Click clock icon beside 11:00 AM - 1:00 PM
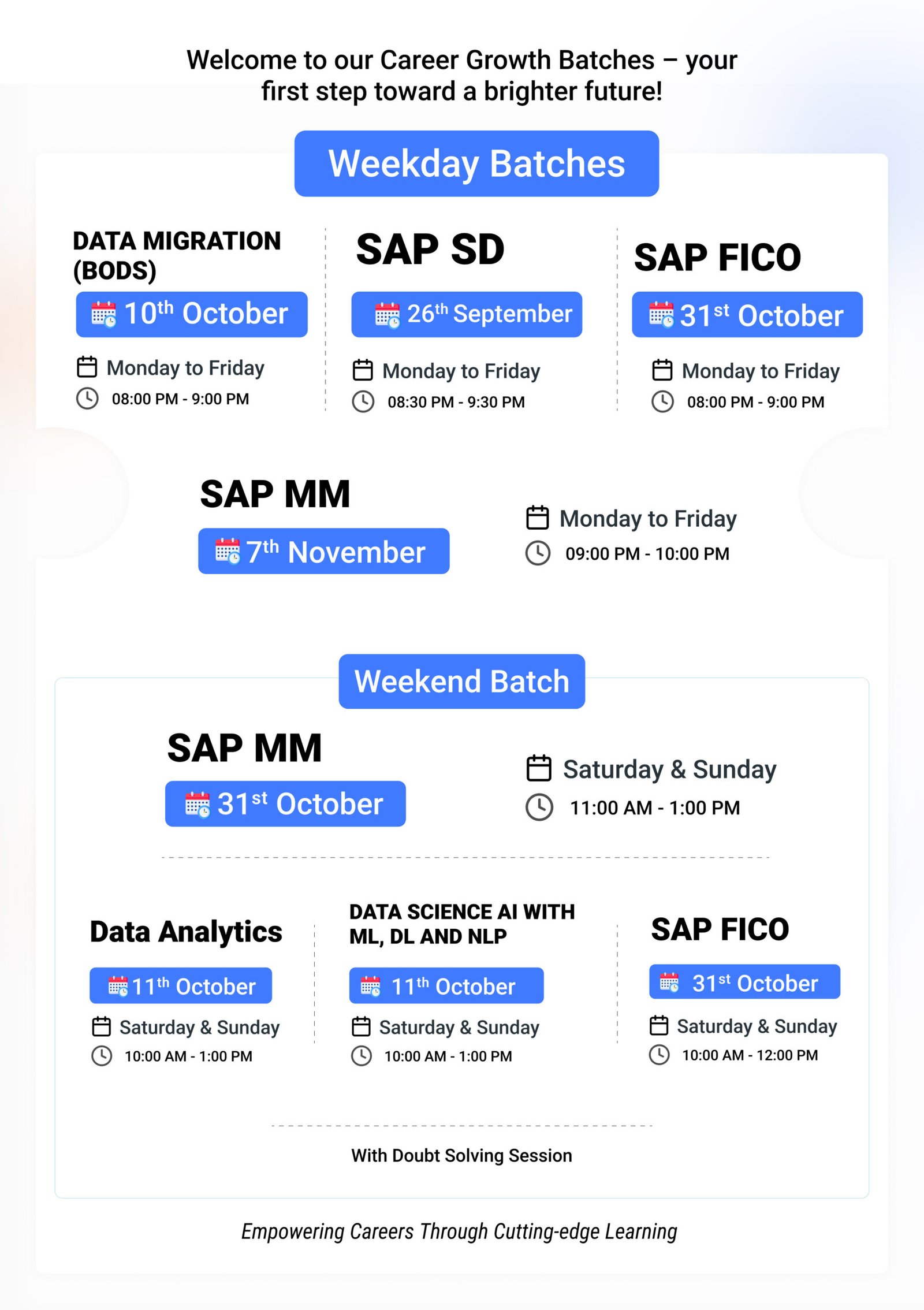 pos(539,807)
